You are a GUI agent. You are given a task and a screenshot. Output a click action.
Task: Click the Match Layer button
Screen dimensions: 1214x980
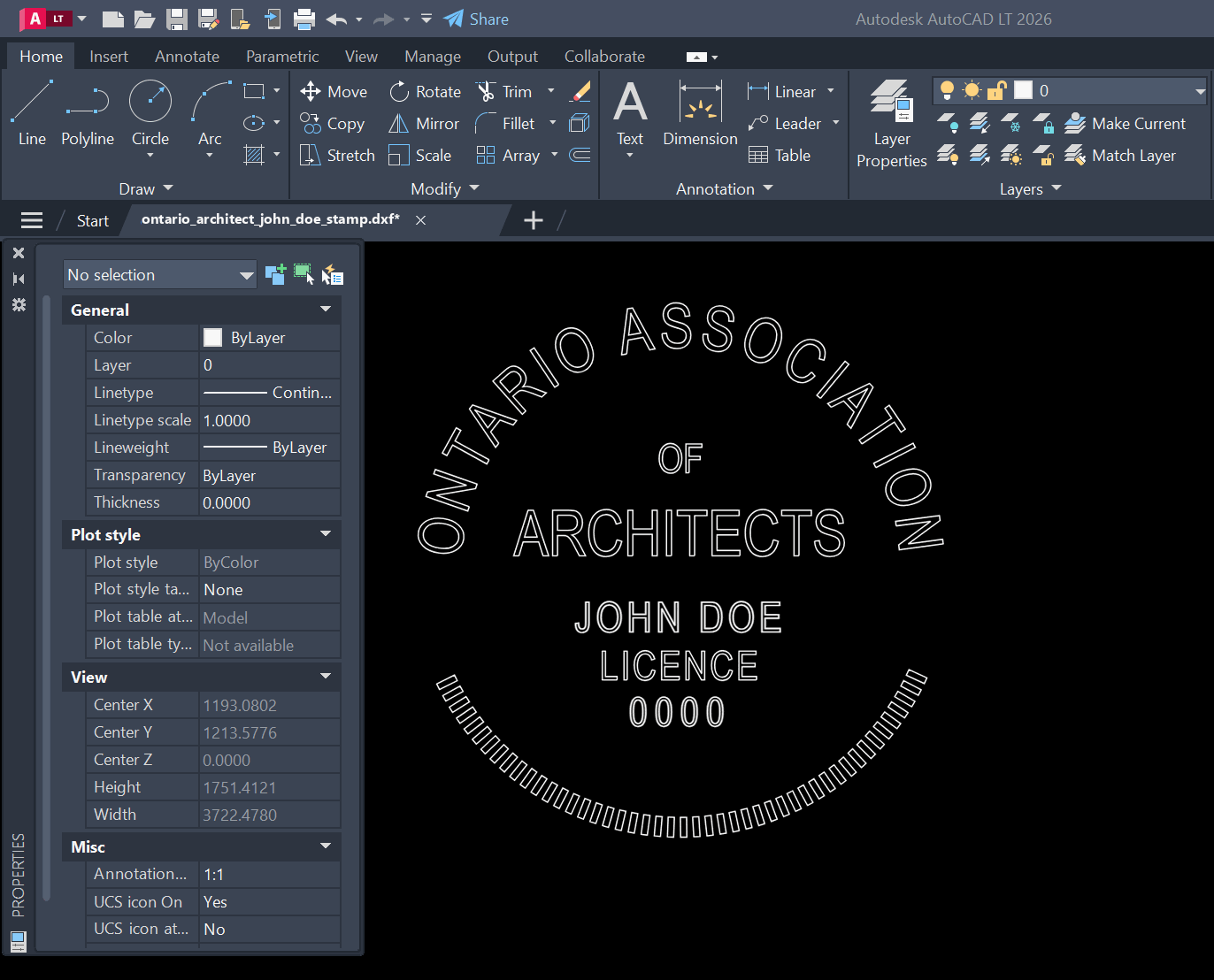pyautogui.click(x=1120, y=156)
